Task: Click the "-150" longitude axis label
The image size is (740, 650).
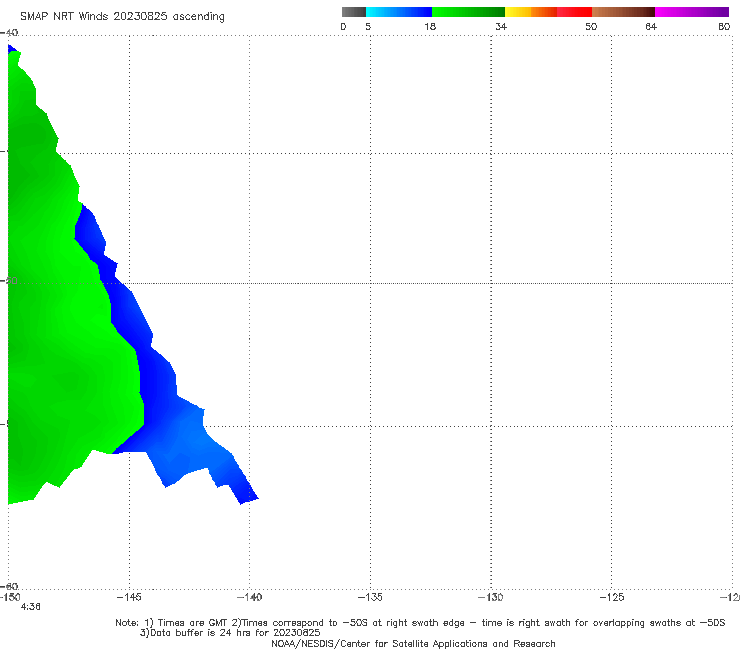Action: coord(10,597)
